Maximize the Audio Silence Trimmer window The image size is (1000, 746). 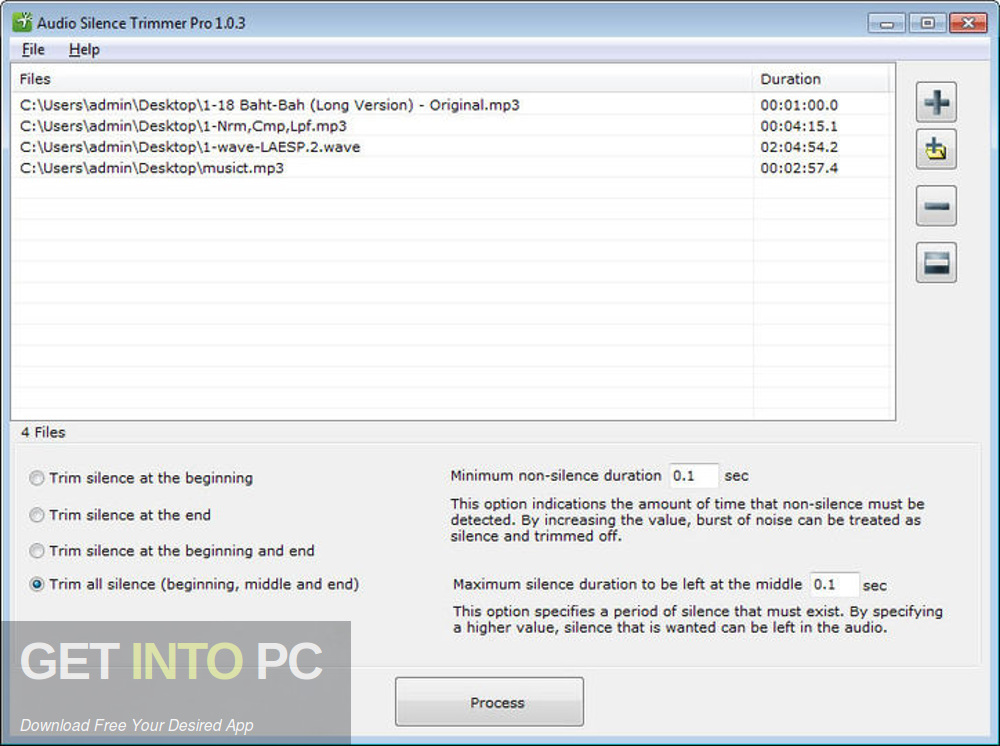(927, 23)
